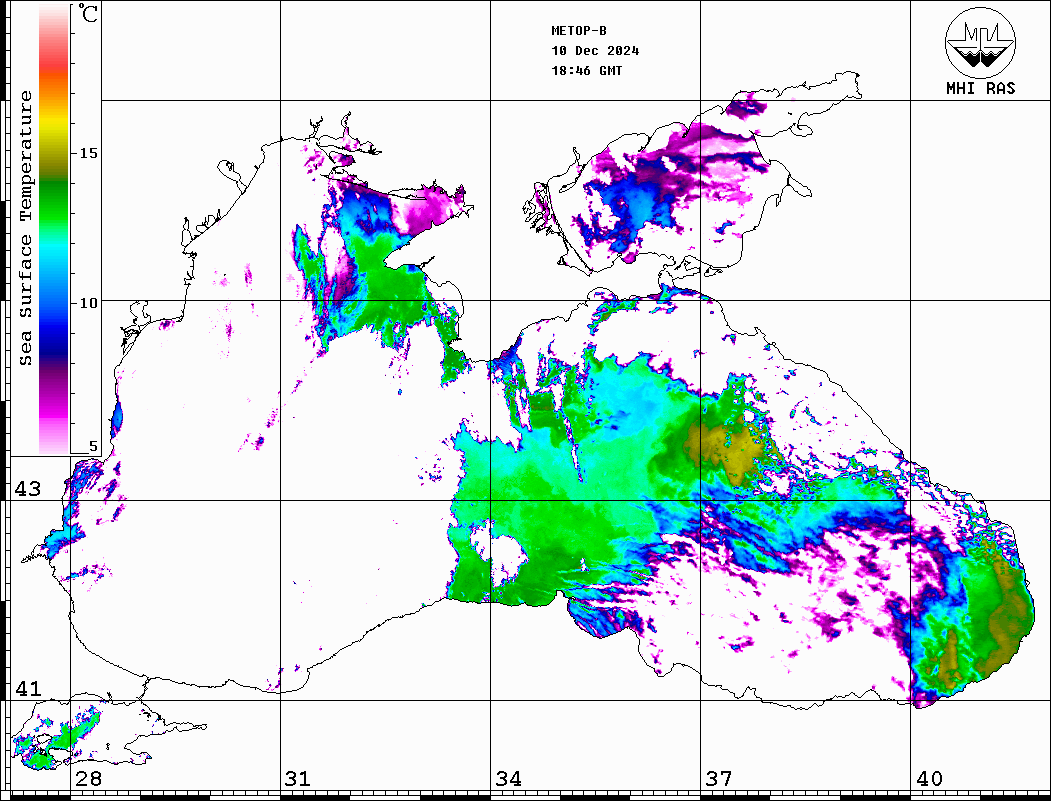The image size is (1051, 801).
Task: Click the latitude label '41'
Action: [28, 688]
